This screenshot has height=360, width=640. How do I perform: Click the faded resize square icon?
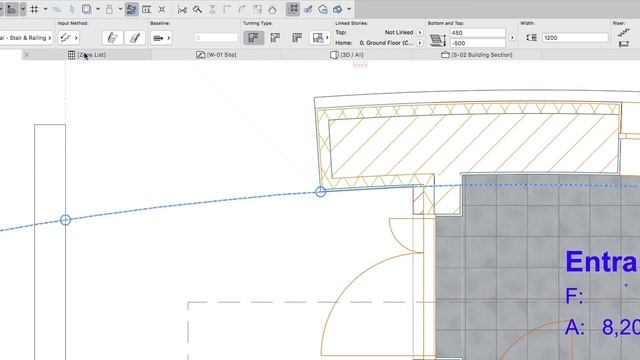coord(257,9)
